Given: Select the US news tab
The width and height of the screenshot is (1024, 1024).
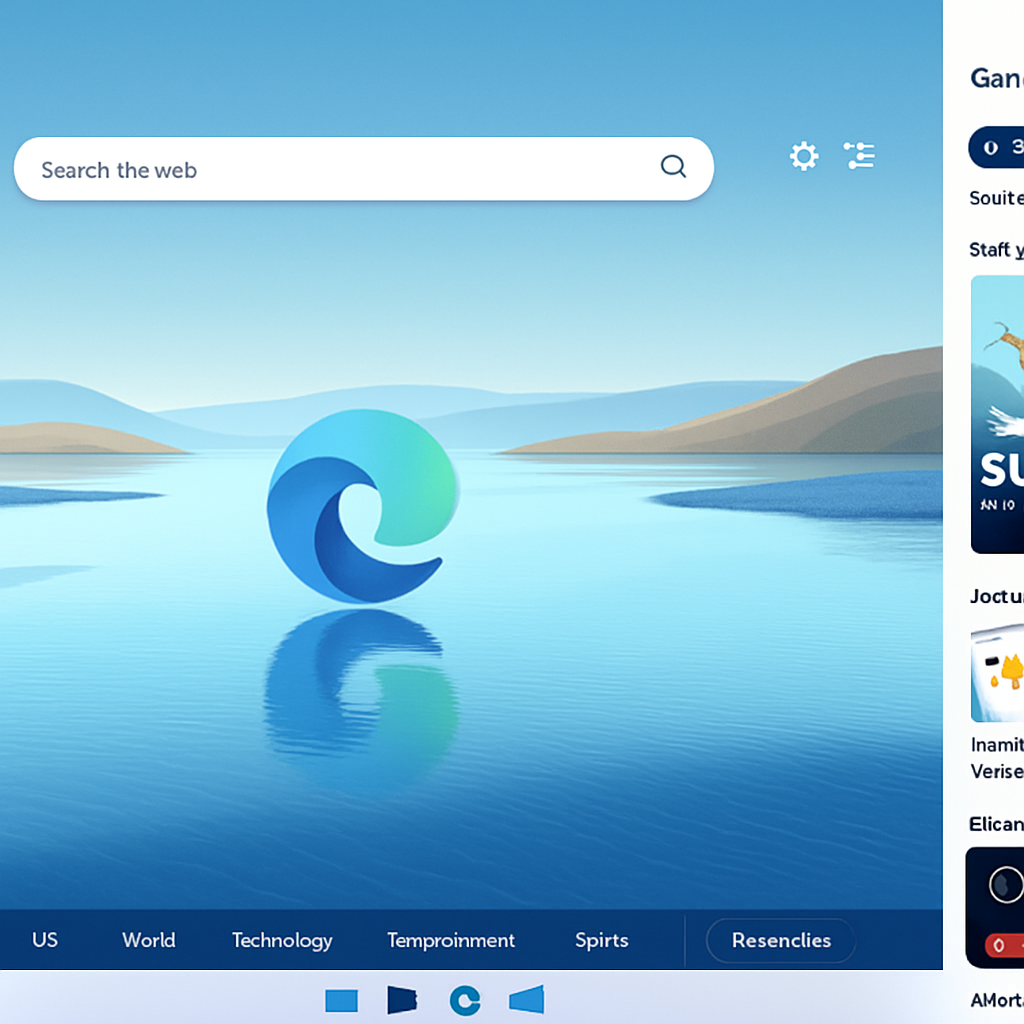Looking at the screenshot, I should point(45,940).
